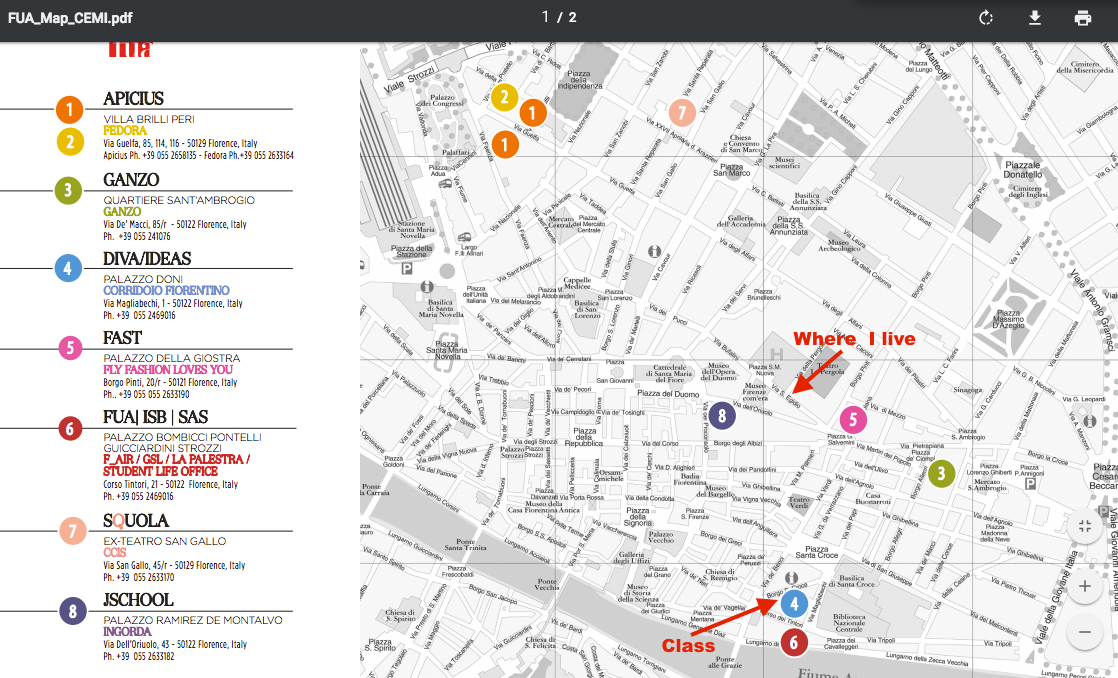Click the FUA| ISB | SAS heading
The height and width of the screenshot is (678, 1118).
click(x=155, y=417)
